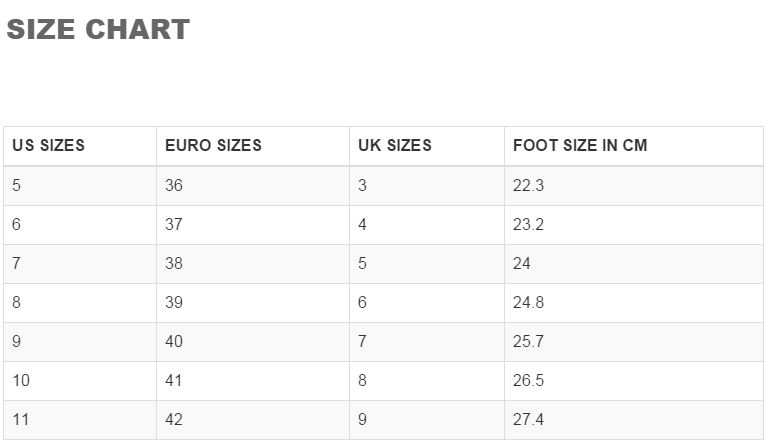Screen dimensions: 771x447
Task: Click the US size 5 cell
Action: click(x=80, y=186)
